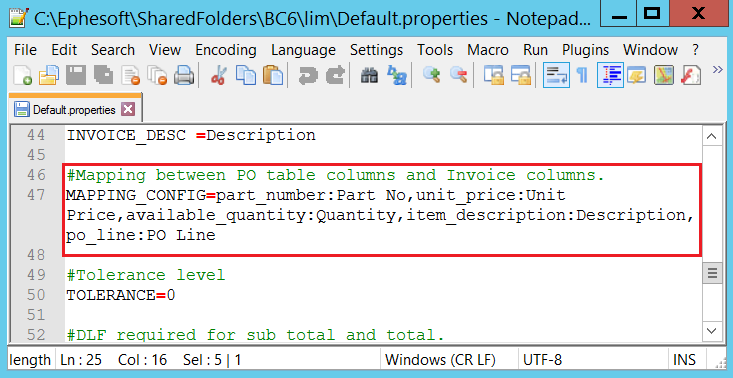This screenshot has width=733, height=378.
Task: Click the INS status bar field
Action: 684,360
